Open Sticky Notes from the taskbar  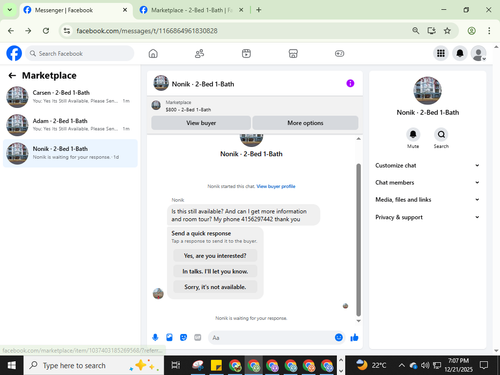(x=216, y=365)
